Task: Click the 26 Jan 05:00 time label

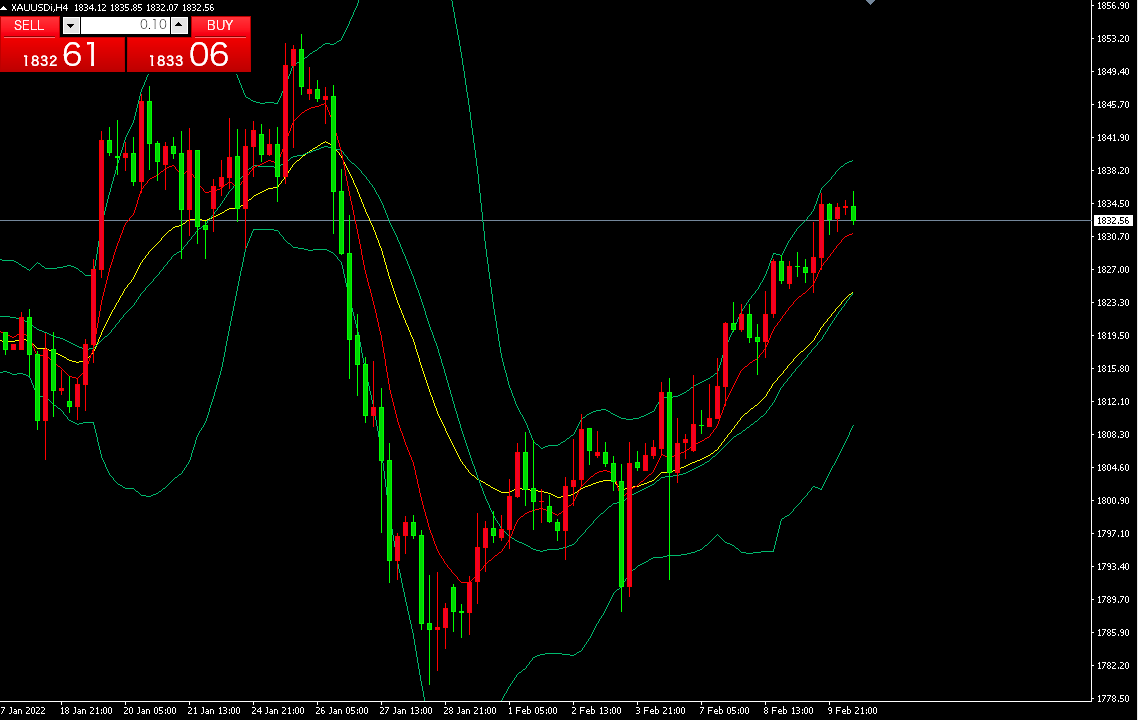Action: coord(342,711)
